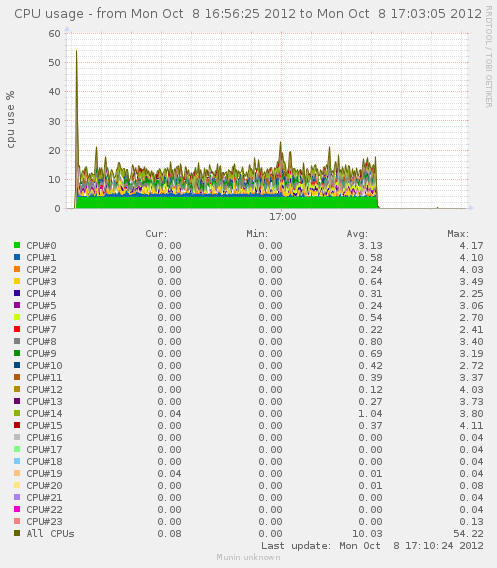Click the RRDTOOL / TOBI OETIKER watermark

coord(489,57)
